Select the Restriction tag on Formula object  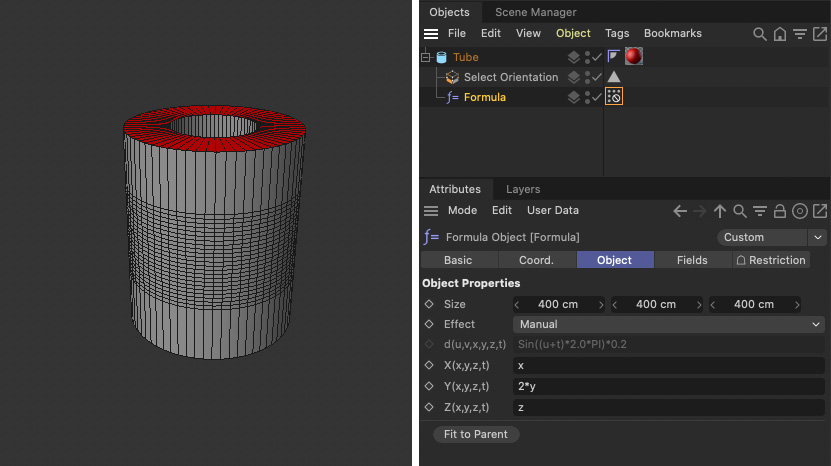pyautogui.click(x=614, y=97)
